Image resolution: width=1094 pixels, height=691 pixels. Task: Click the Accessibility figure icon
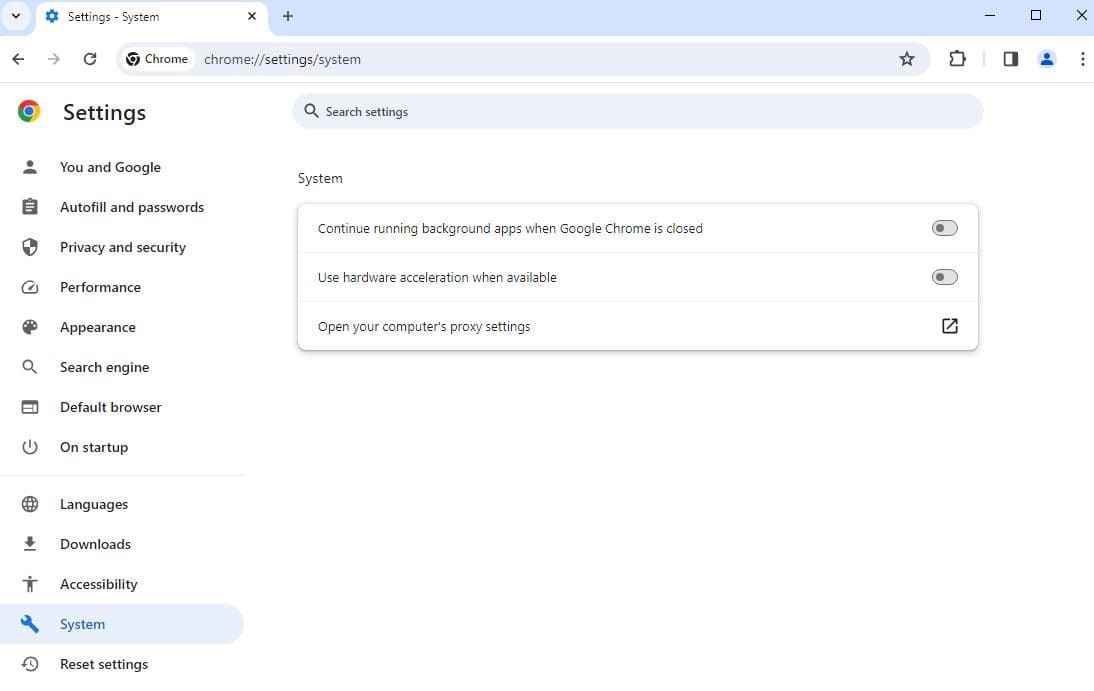point(30,584)
